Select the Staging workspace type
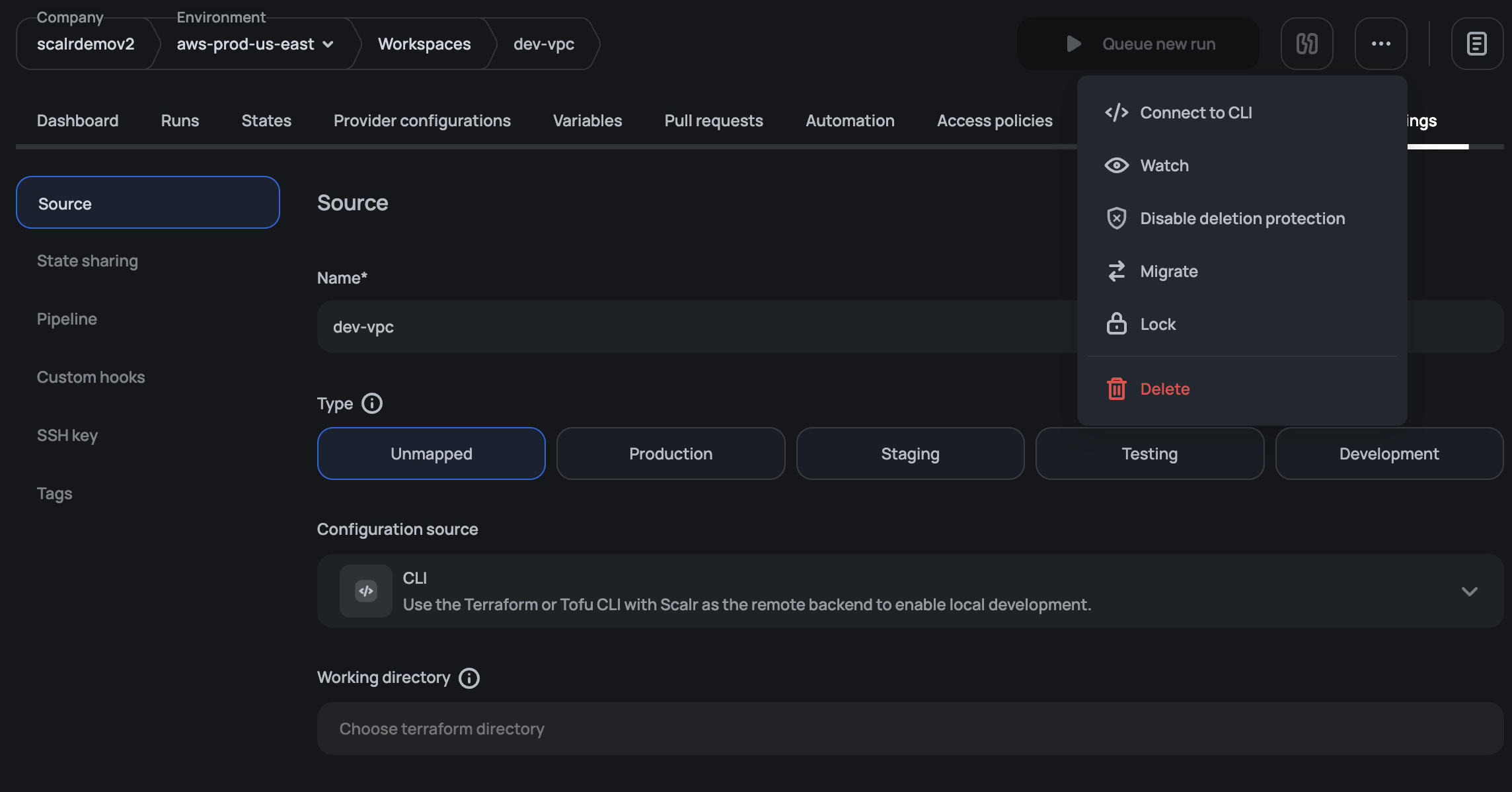 (910, 454)
